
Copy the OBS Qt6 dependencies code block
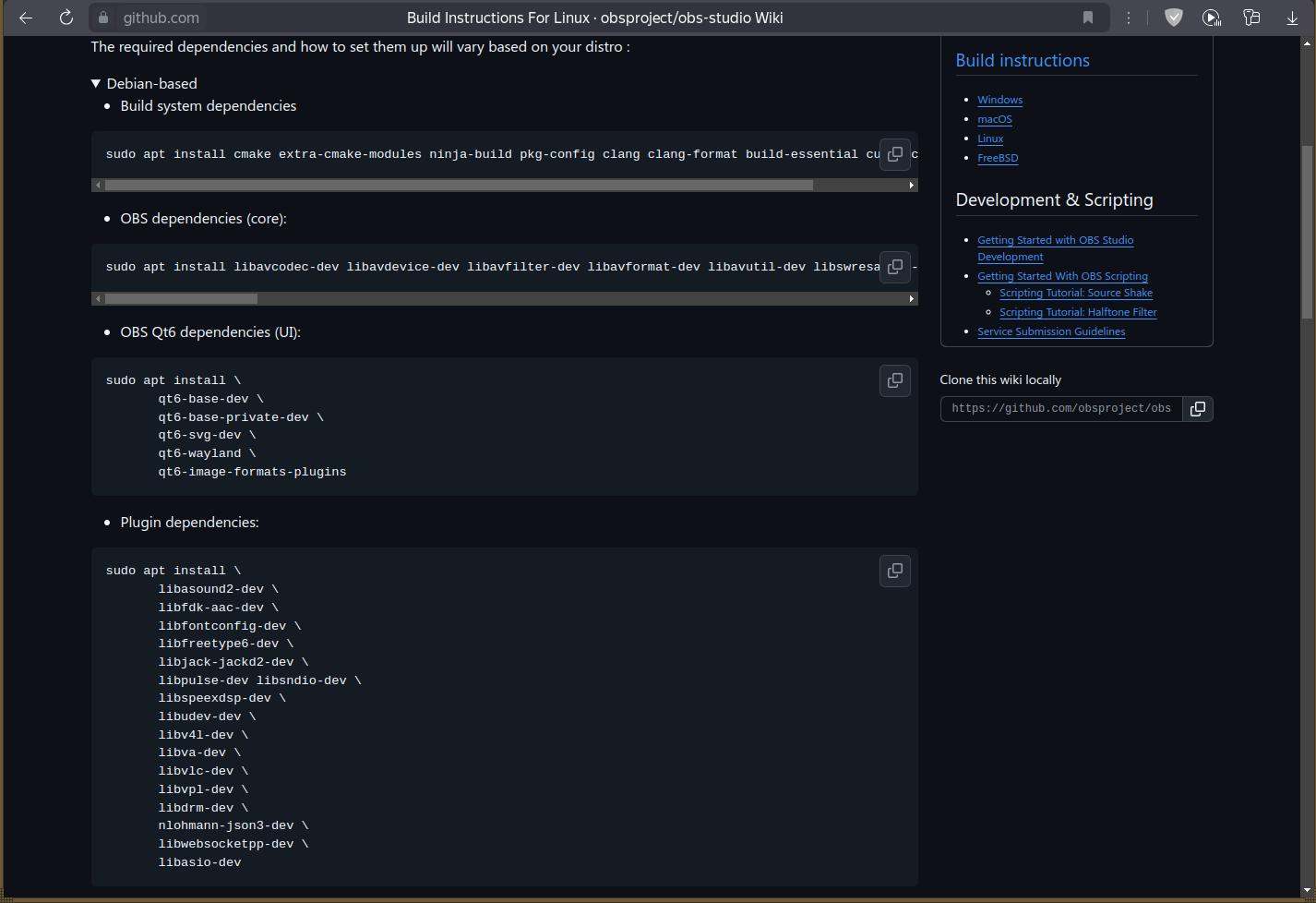tap(895, 380)
